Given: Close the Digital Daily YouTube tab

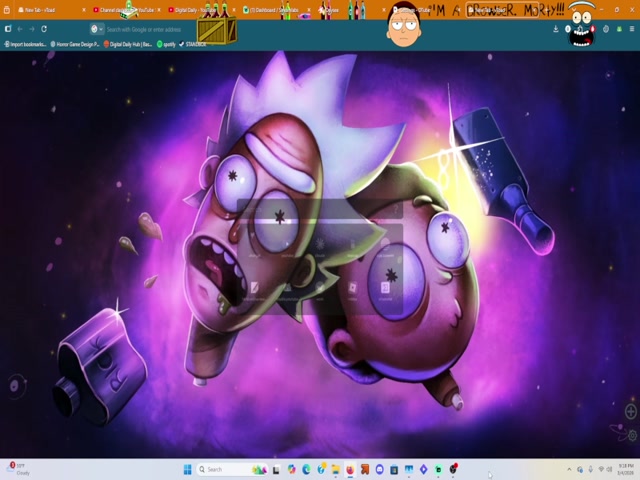Looking at the screenshot, I should click(x=234, y=10).
